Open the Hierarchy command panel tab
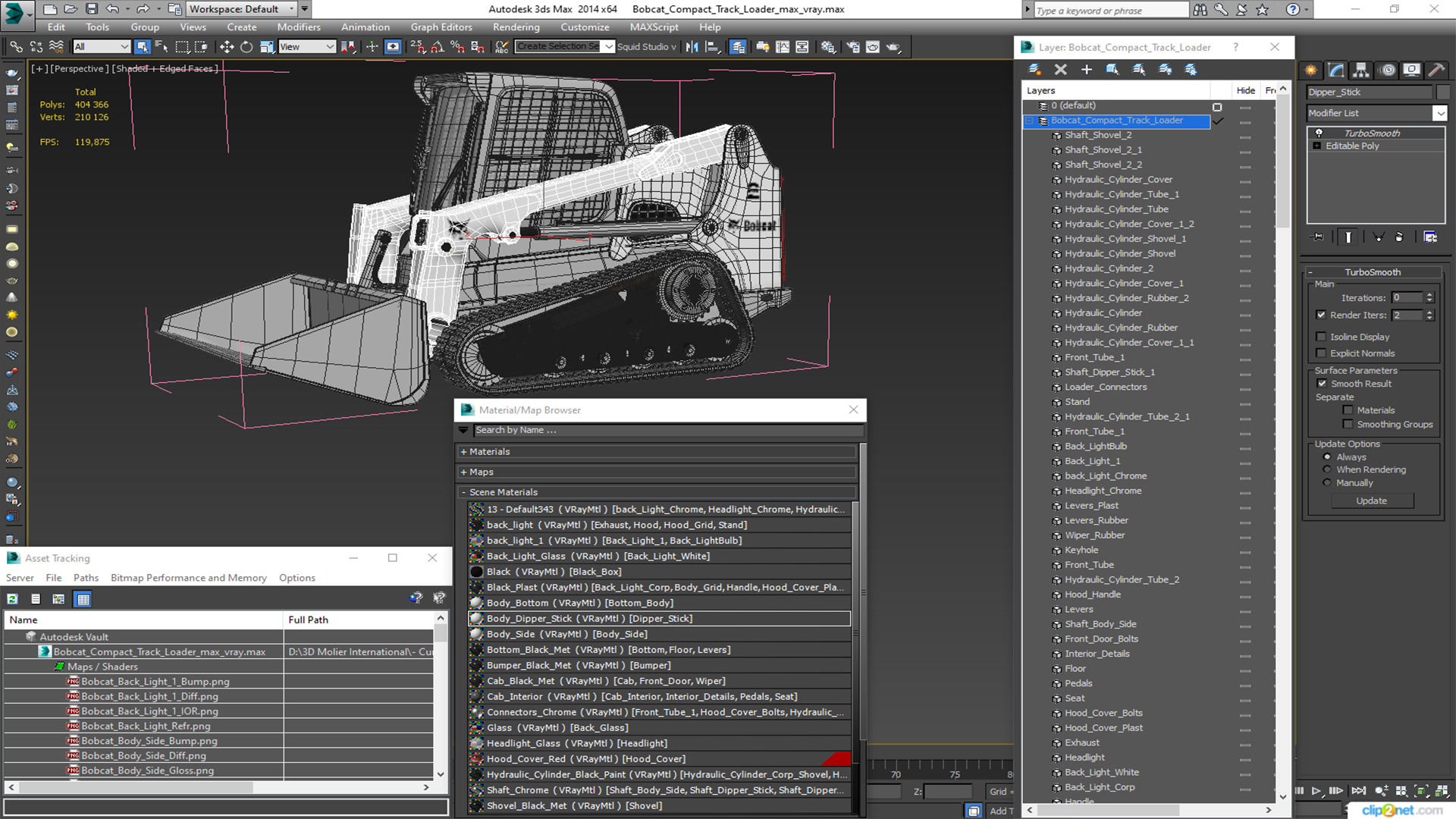1456x819 pixels. coord(1362,70)
